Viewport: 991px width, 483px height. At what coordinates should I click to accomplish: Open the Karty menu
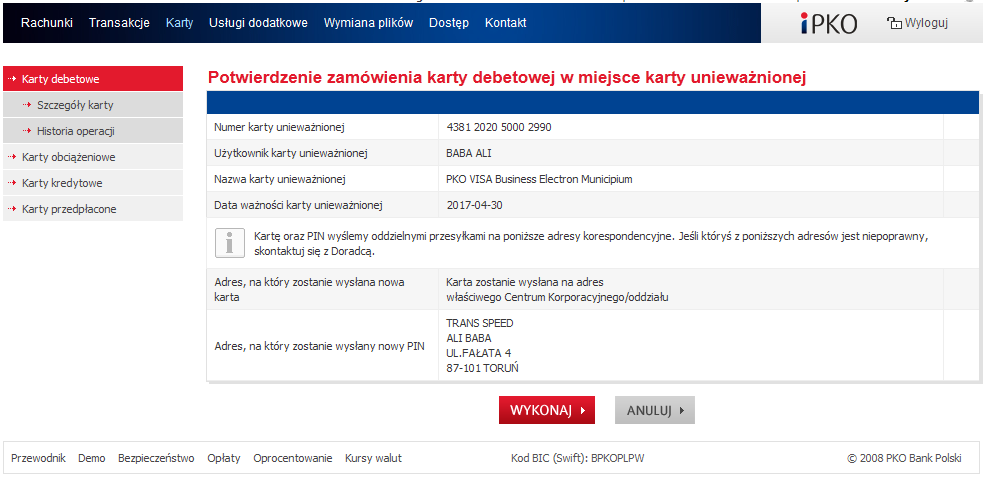pos(179,23)
